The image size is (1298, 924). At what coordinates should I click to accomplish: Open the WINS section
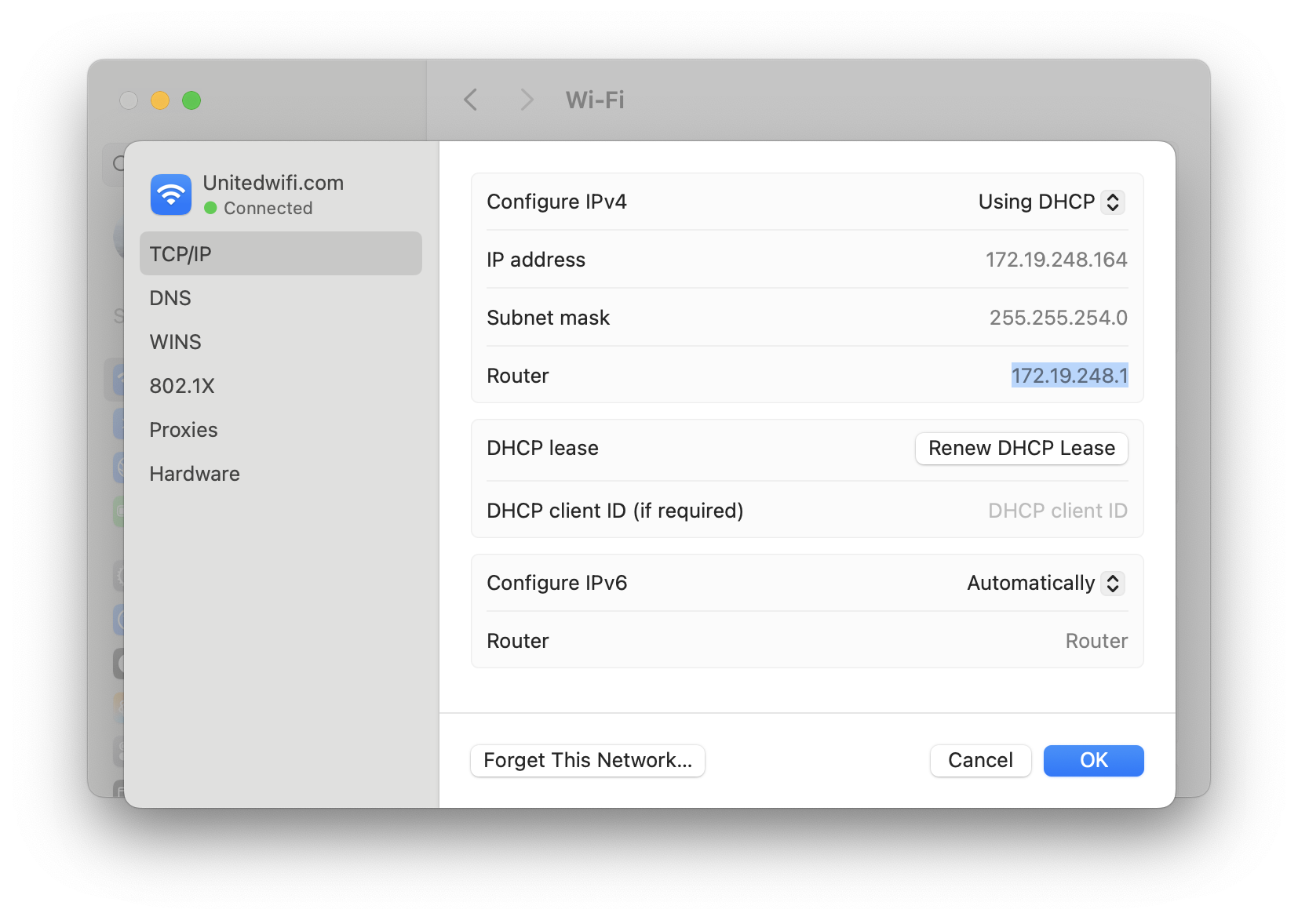tap(281, 342)
